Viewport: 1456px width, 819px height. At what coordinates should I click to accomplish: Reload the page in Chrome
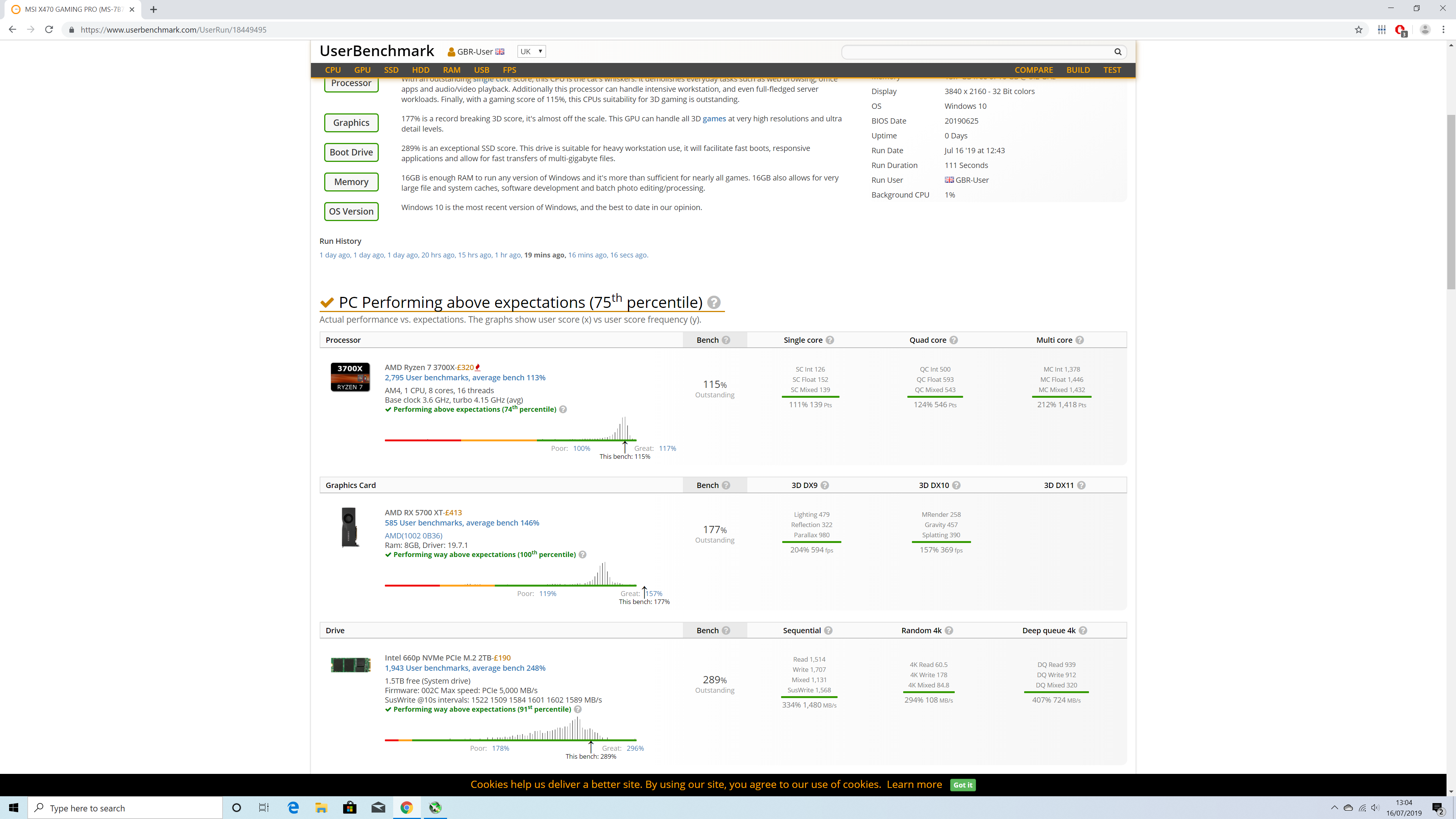click(x=49, y=30)
